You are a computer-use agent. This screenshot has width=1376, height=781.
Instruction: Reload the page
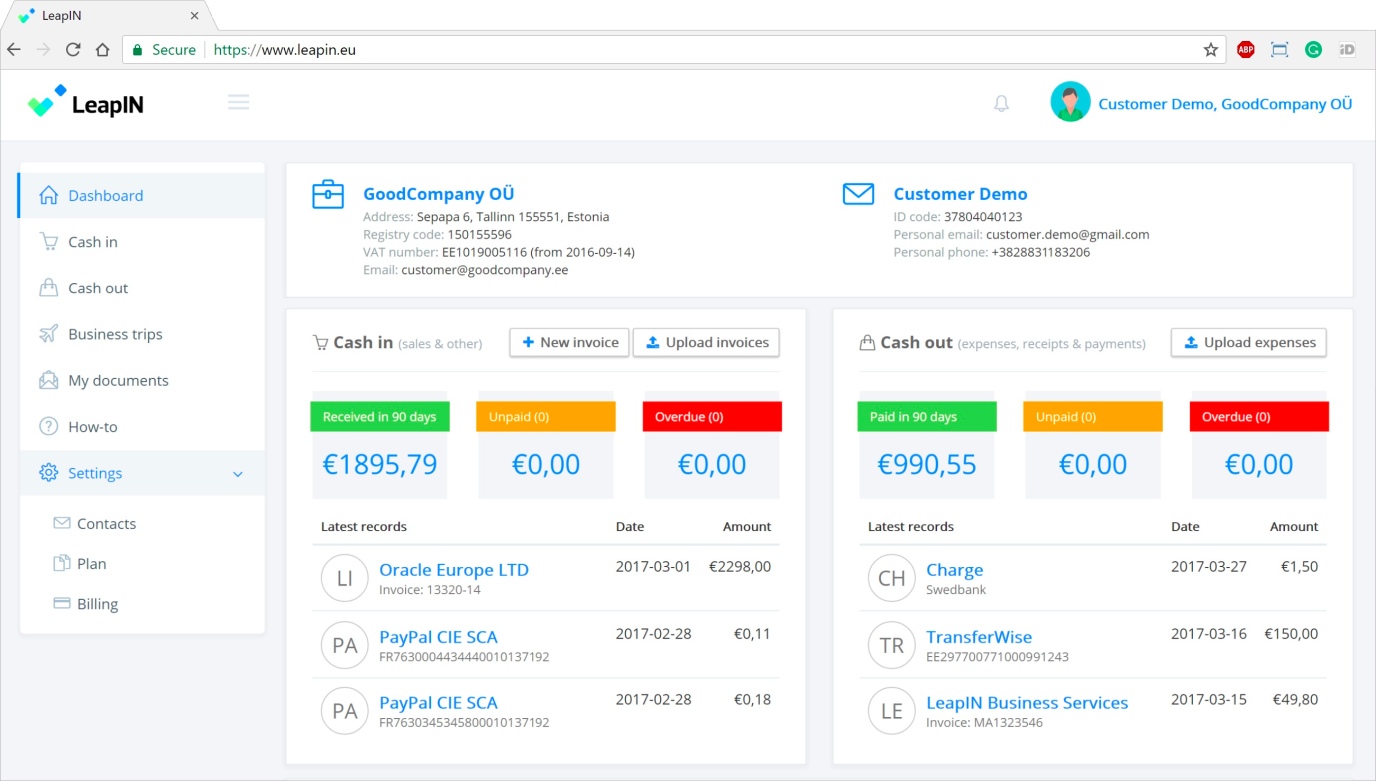tap(73, 49)
